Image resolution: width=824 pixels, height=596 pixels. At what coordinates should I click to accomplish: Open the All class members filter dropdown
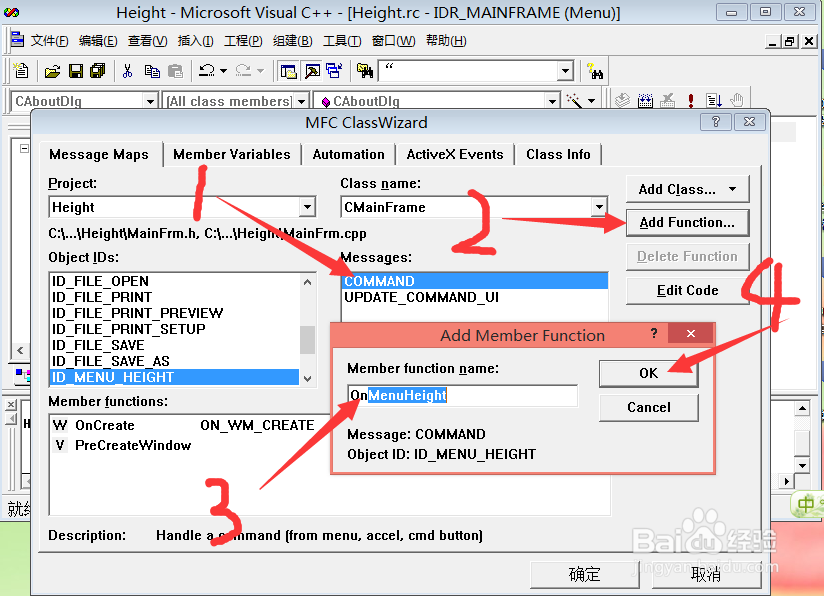(302, 100)
